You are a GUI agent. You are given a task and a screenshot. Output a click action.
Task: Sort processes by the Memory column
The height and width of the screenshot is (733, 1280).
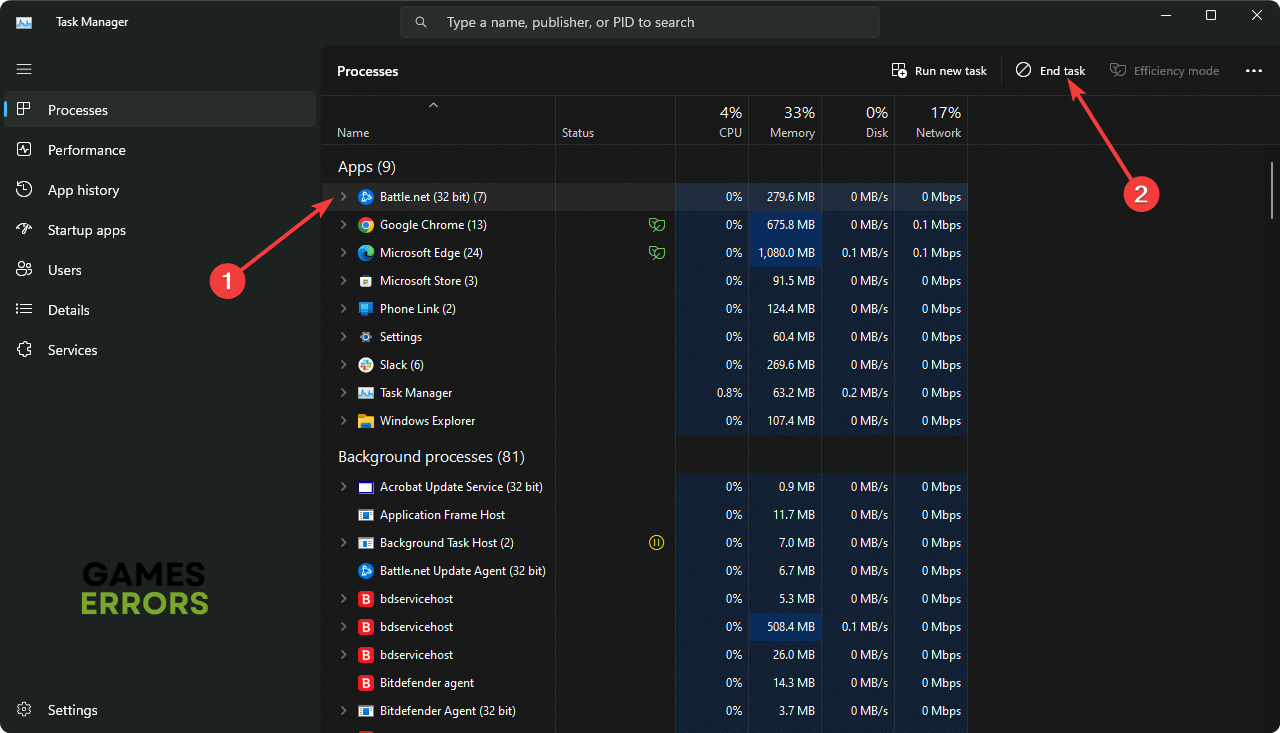[791, 122]
